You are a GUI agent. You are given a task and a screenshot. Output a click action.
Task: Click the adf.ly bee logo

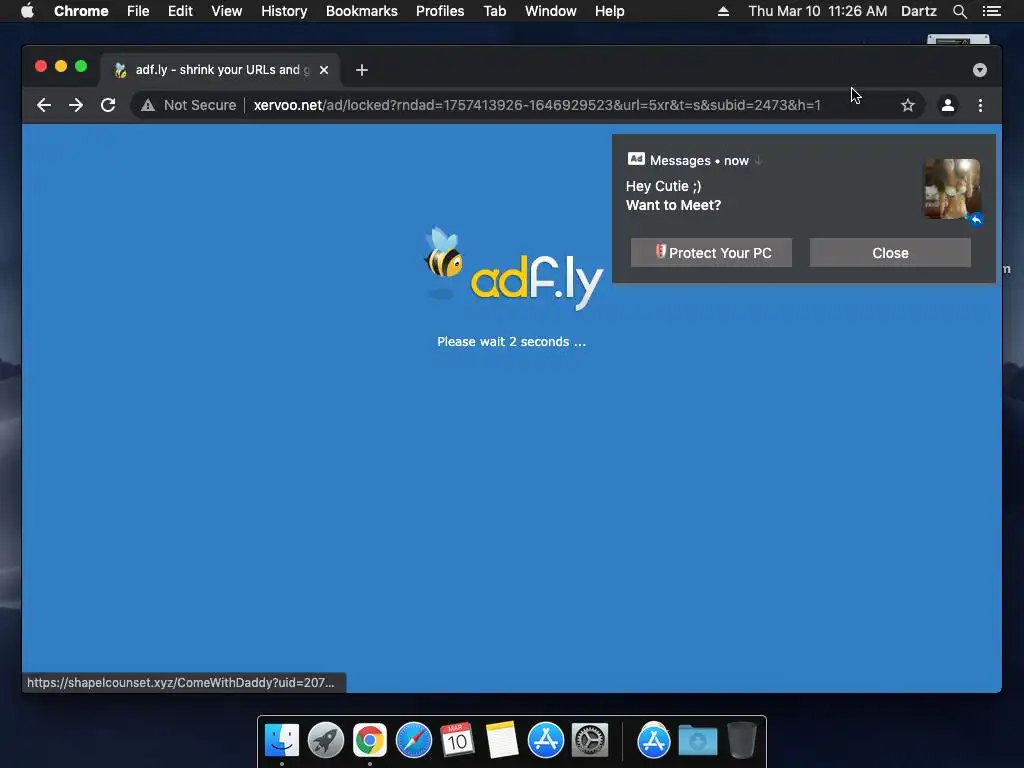(x=513, y=269)
